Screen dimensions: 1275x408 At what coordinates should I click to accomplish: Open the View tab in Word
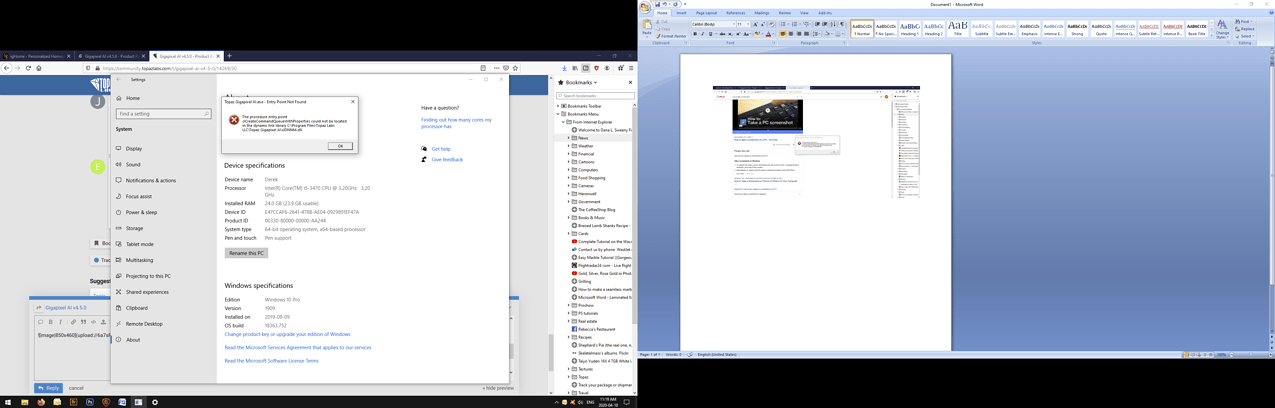pyautogui.click(x=804, y=13)
